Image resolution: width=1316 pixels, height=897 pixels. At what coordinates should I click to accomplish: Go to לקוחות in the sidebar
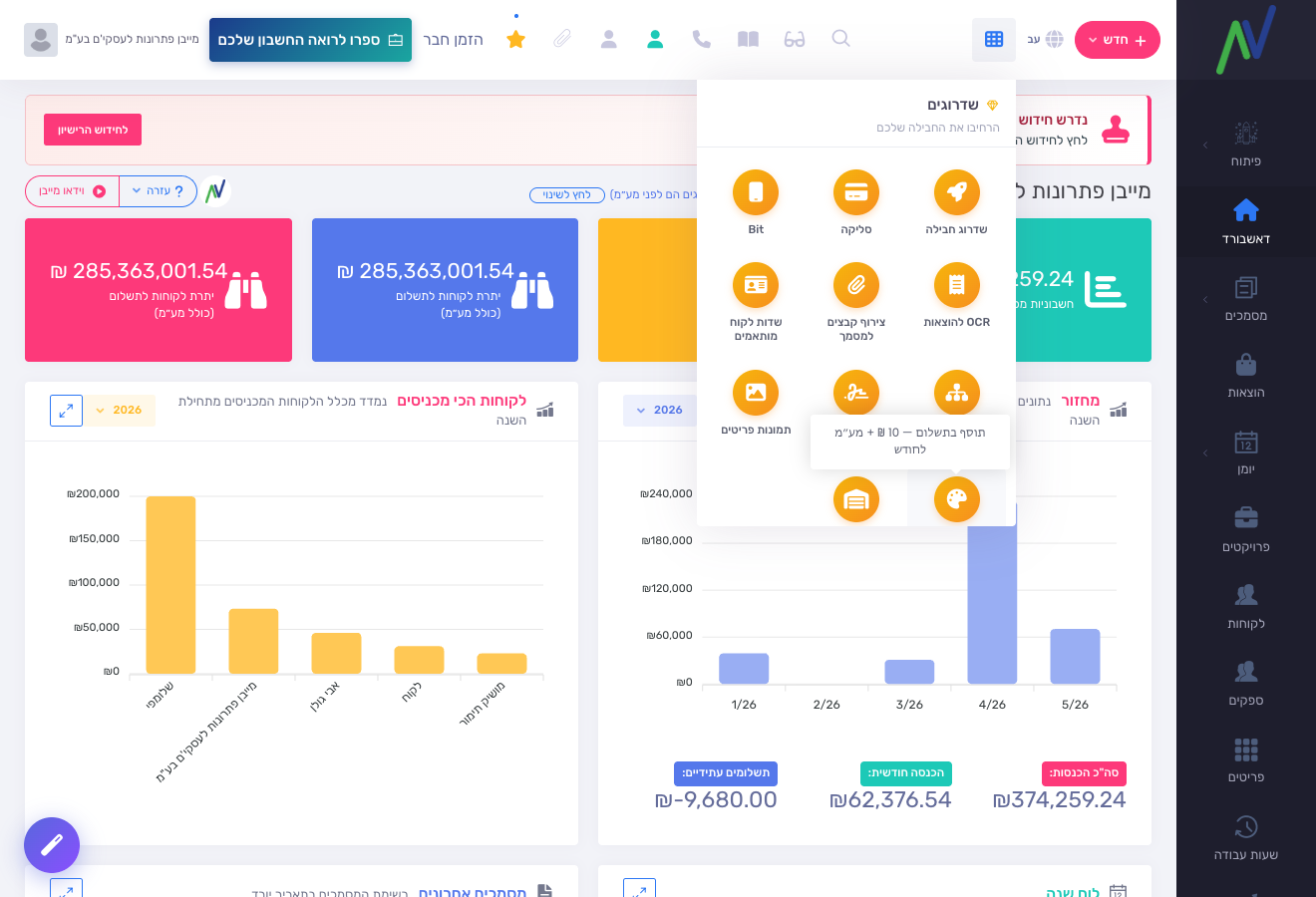click(x=1246, y=607)
